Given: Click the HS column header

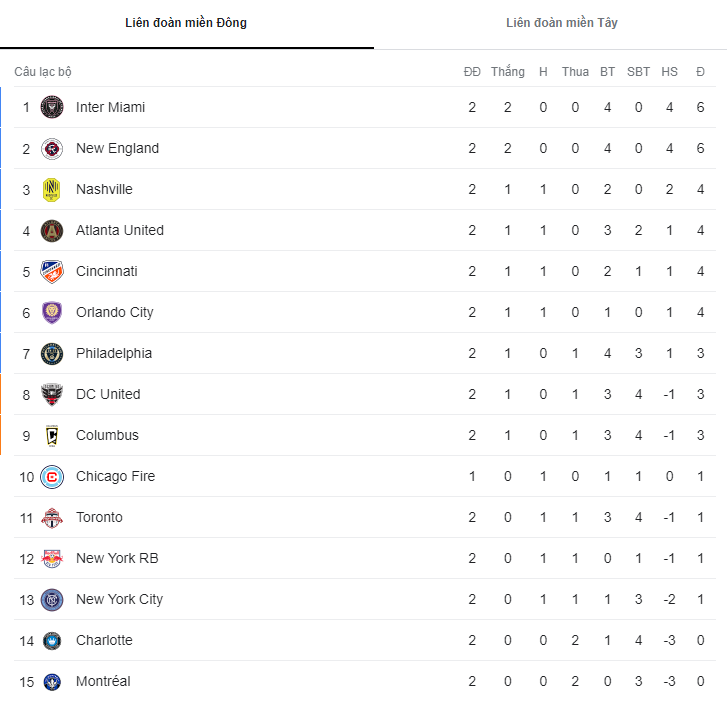Looking at the screenshot, I should [669, 72].
